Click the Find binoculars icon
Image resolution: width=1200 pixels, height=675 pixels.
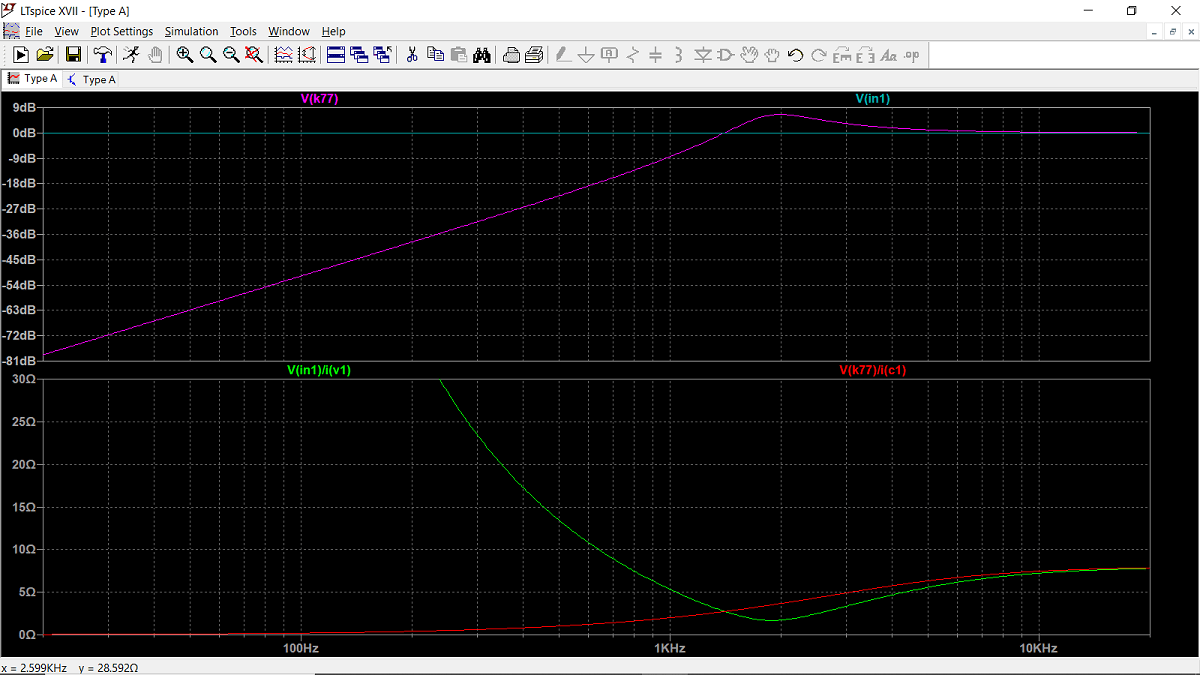(x=482, y=55)
